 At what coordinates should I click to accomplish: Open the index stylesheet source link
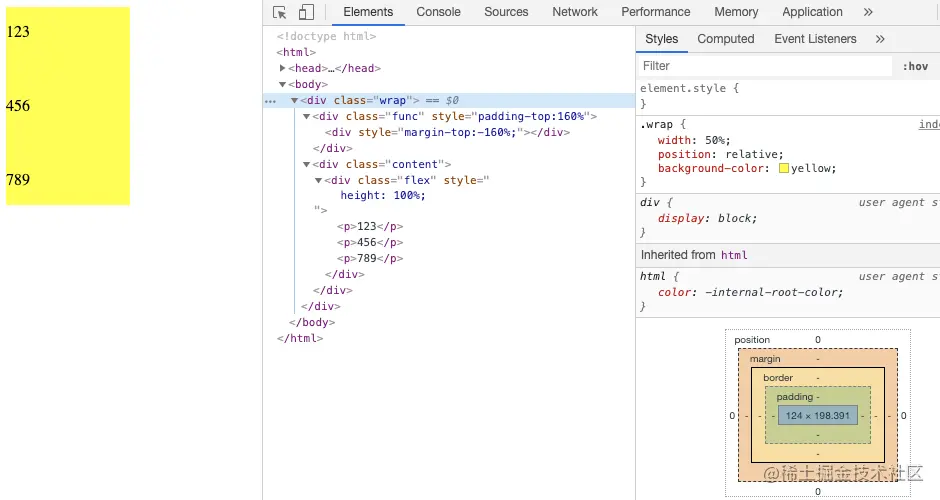(x=929, y=124)
